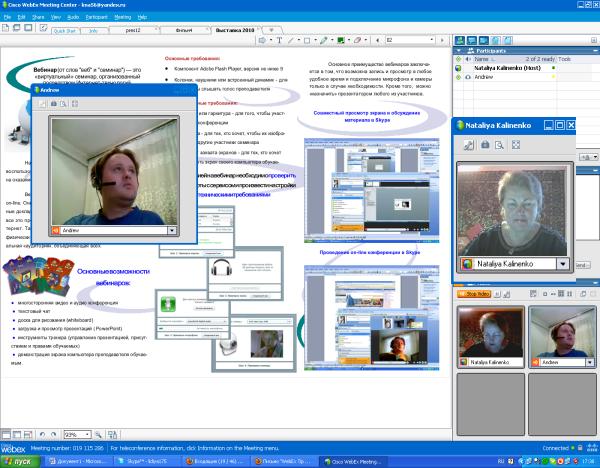Viewport: 600px width, 468px height.
Task: Open the Audio menu
Action: pyautogui.click(x=73, y=17)
